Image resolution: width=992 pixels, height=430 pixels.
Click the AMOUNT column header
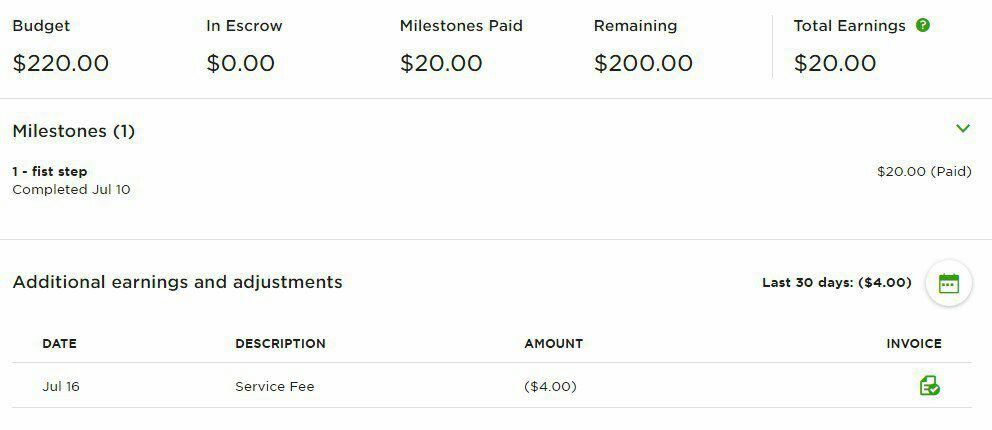(x=554, y=343)
